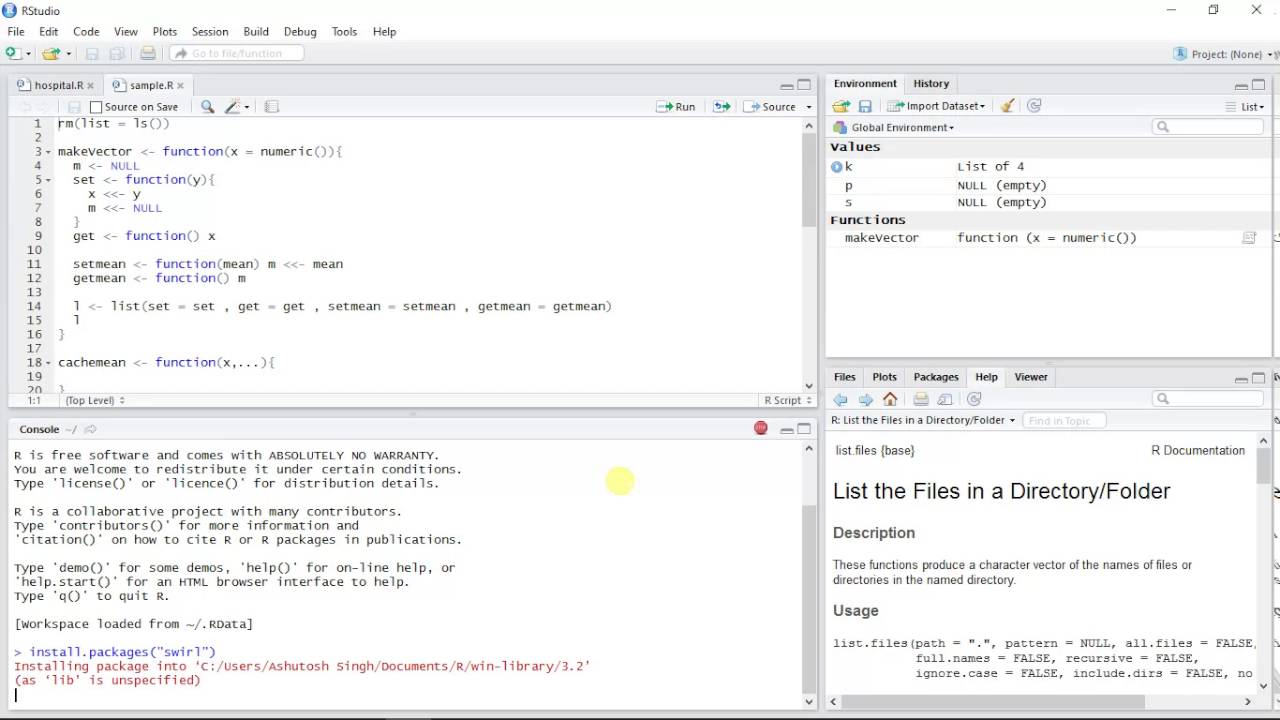Click Compile Notebook icon in the editor toolbar
Viewport: 1280px width, 720px height.
click(x=271, y=106)
